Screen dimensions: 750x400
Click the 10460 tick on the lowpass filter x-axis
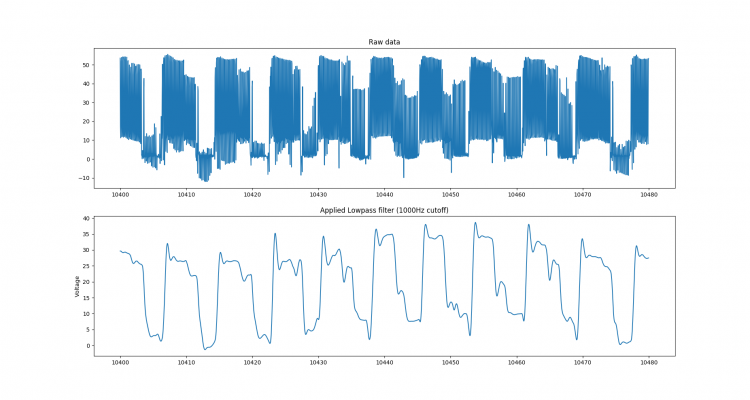tap(517, 363)
